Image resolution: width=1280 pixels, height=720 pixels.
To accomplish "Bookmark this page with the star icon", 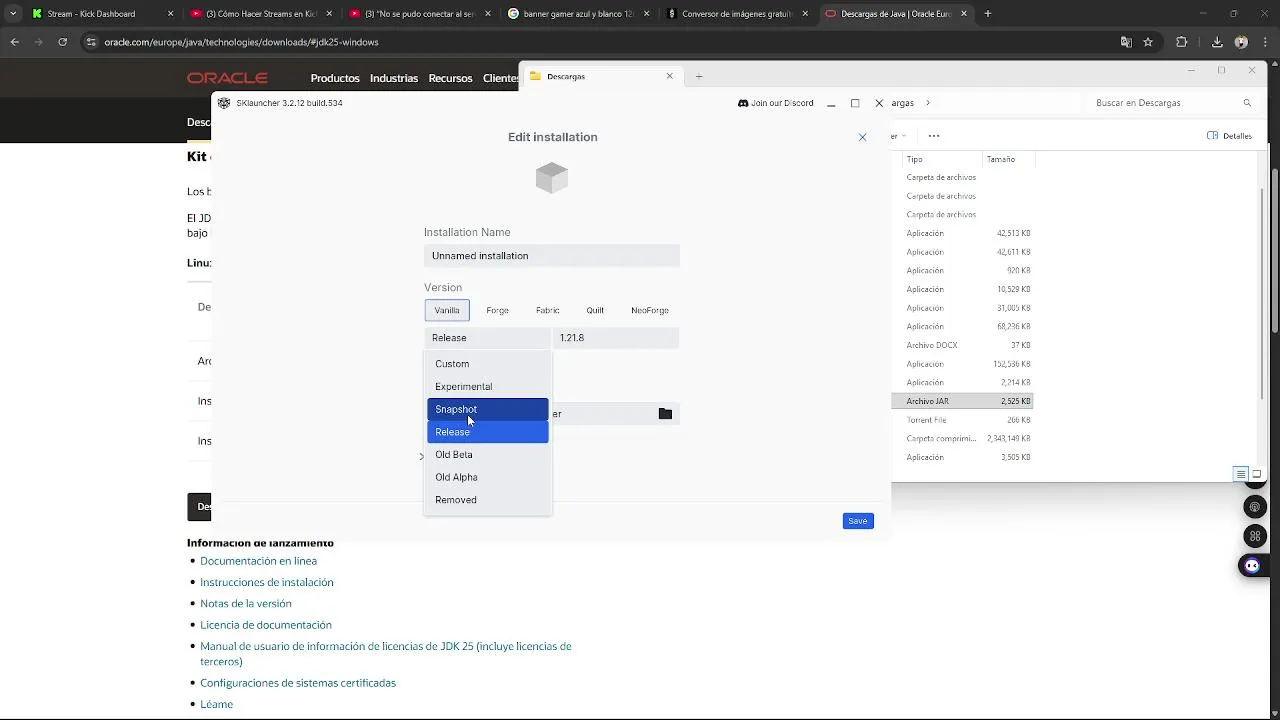I will (1148, 42).
